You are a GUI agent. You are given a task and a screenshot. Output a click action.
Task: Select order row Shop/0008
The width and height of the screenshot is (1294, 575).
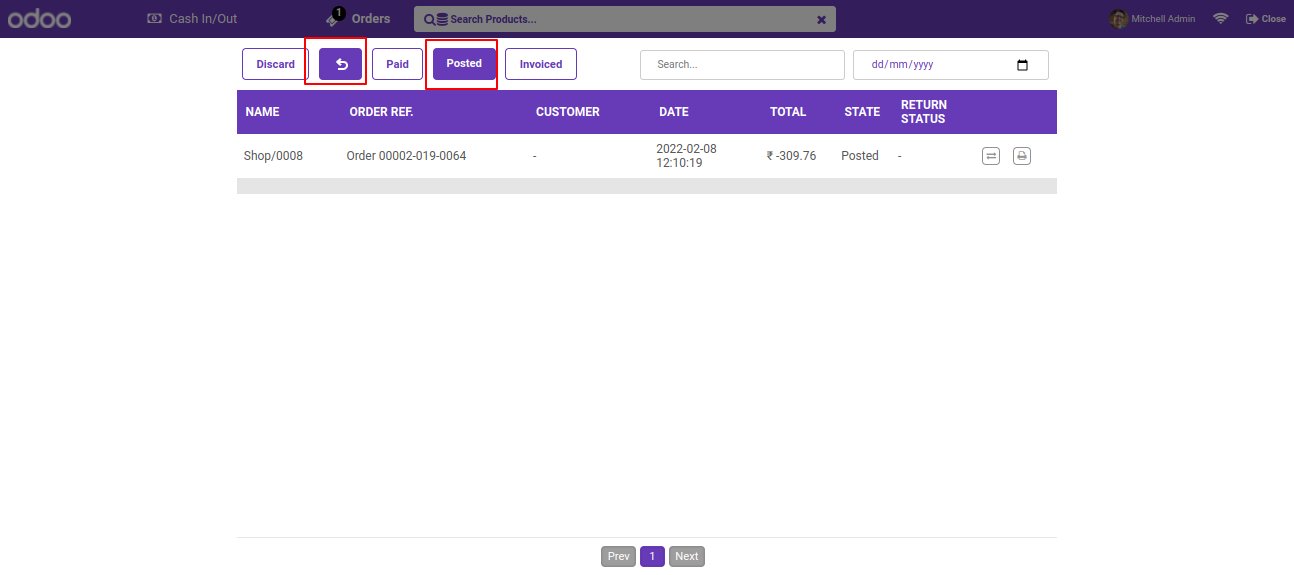pos(647,156)
